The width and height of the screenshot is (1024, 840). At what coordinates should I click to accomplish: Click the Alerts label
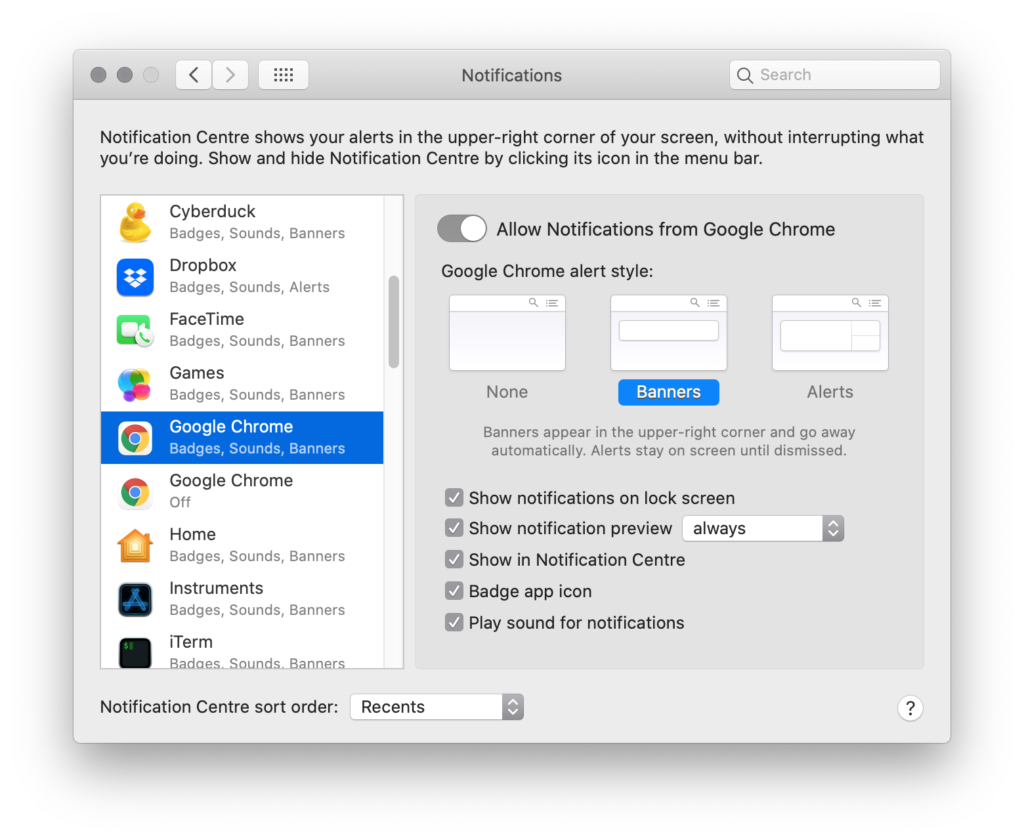830,392
